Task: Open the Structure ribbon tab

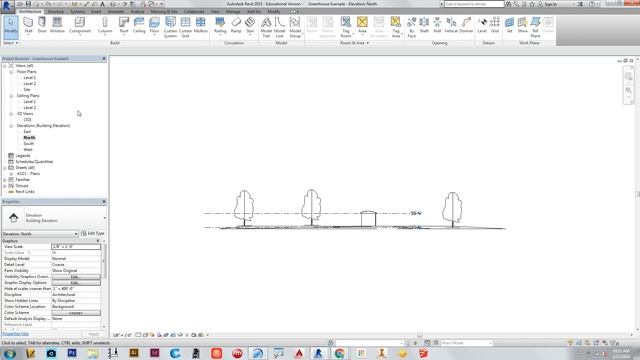Action: pos(56,11)
